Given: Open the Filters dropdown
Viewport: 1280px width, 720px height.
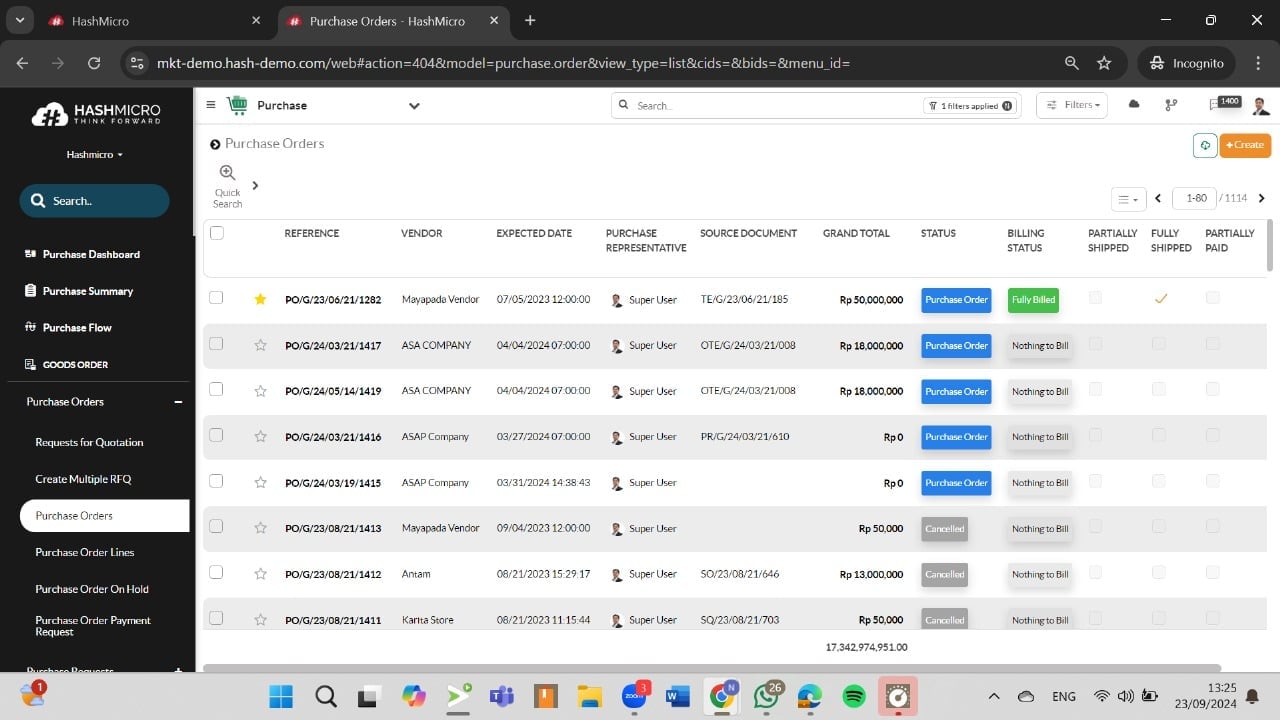Looking at the screenshot, I should coord(1072,105).
